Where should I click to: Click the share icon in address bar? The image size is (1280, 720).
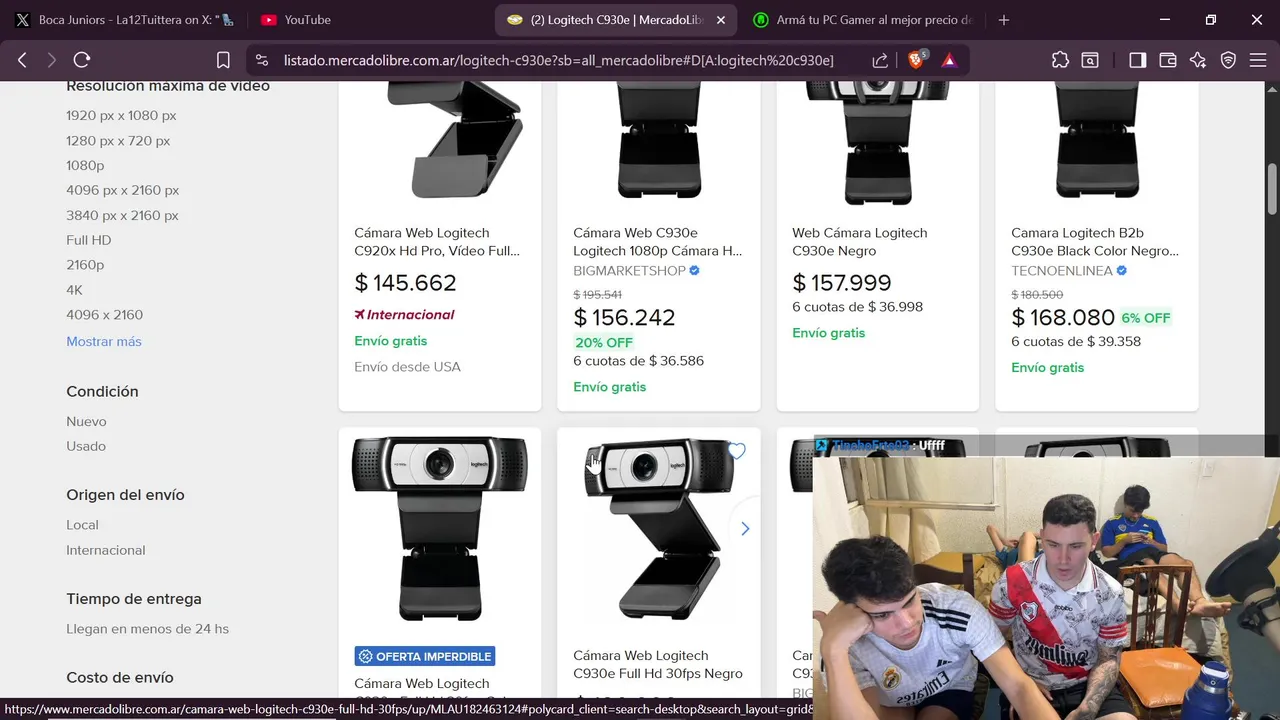click(880, 60)
